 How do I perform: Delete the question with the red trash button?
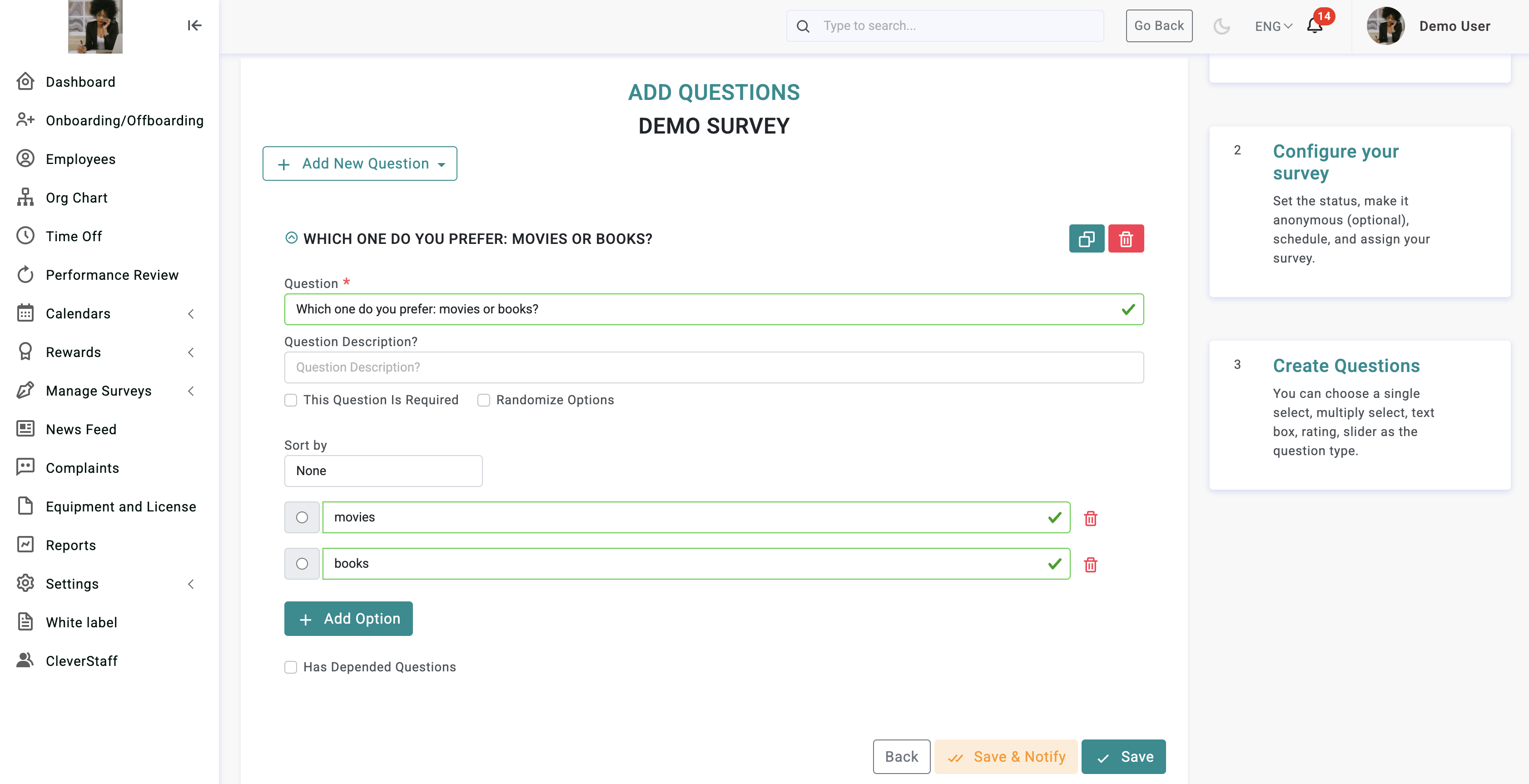(x=1126, y=238)
